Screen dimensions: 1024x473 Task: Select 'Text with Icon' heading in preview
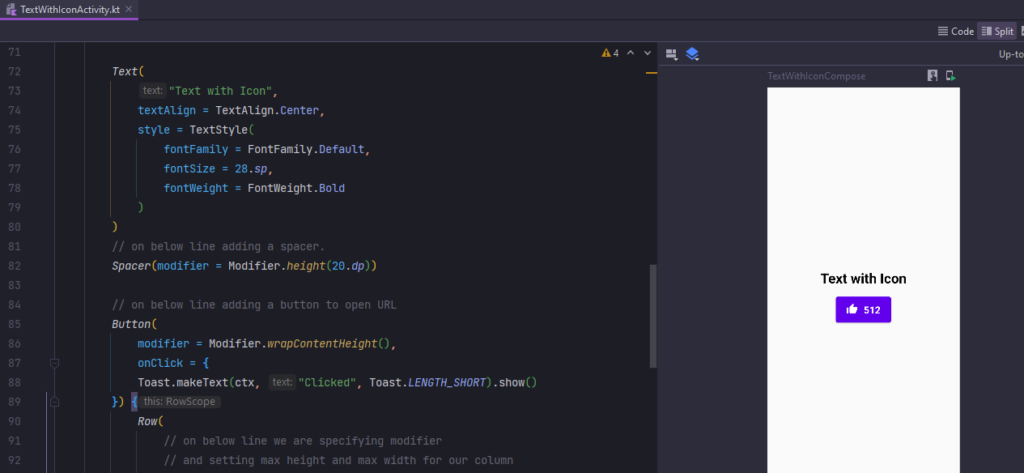pos(863,279)
